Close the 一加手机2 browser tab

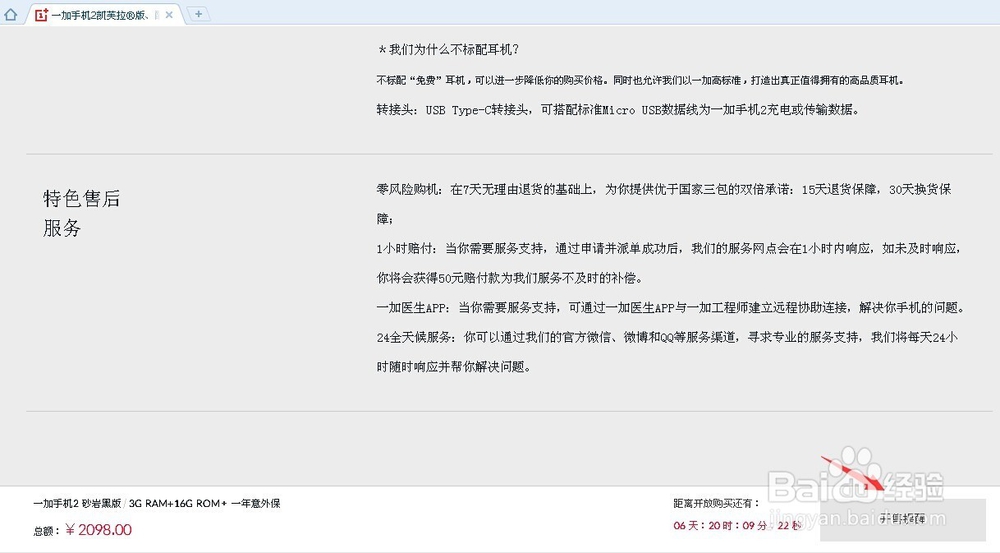[x=169, y=15]
